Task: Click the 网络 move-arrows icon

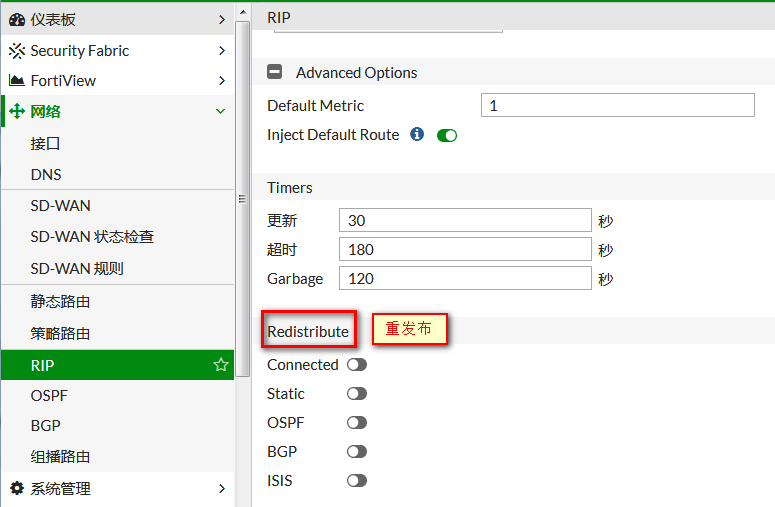Action: [17, 111]
